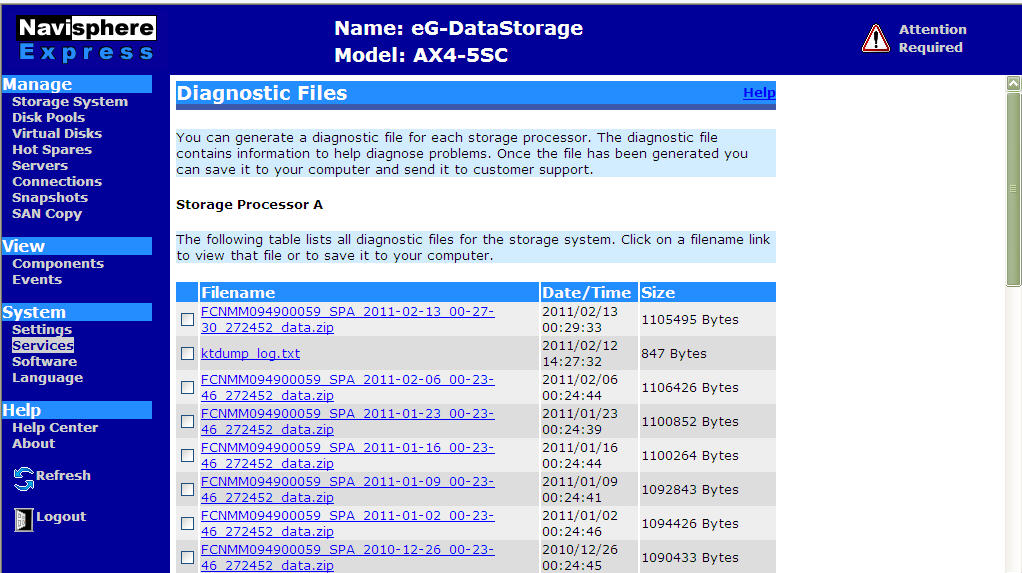Open the About page

[33, 444]
